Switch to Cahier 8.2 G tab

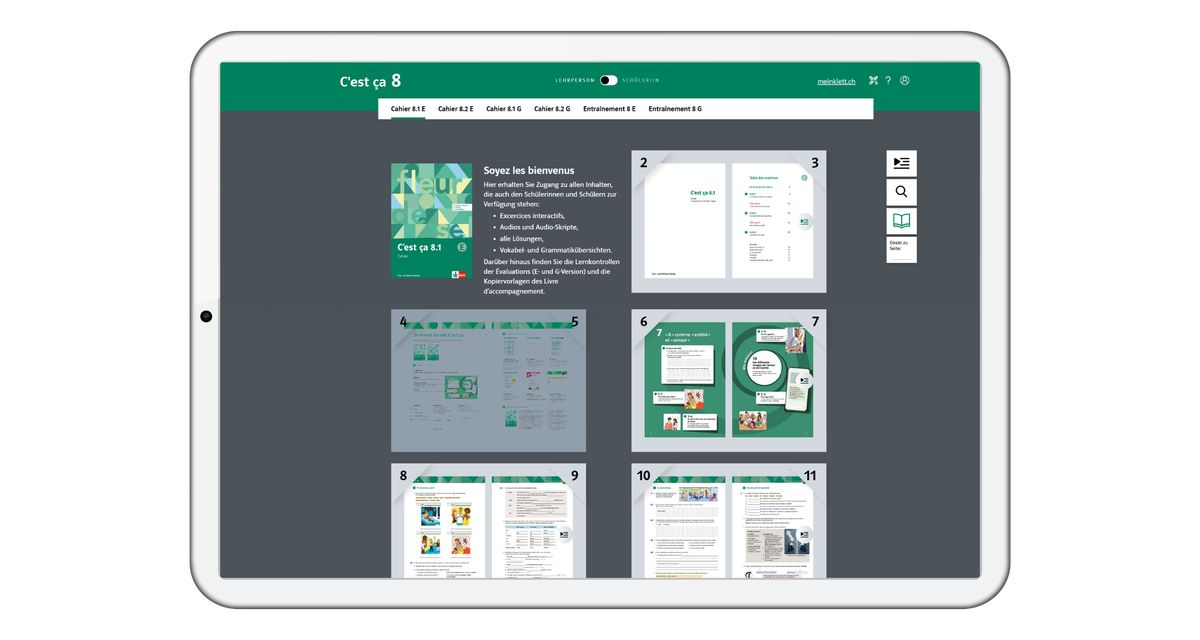pos(552,108)
